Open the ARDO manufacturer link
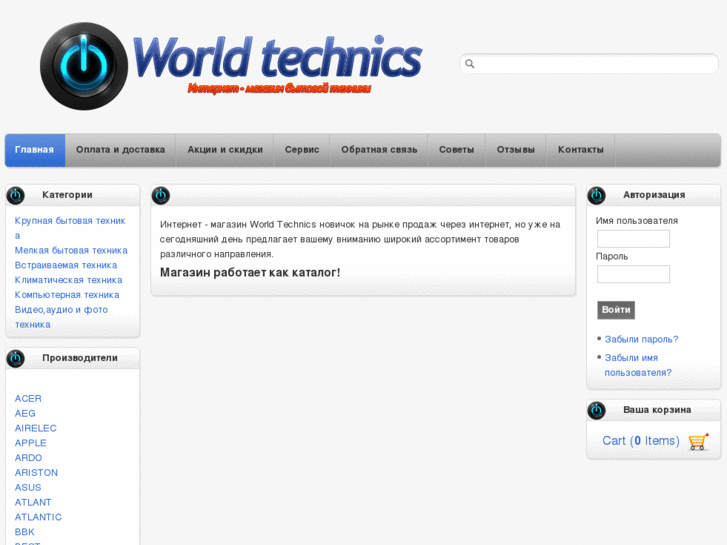This screenshot has width=727, height=545. pyautogui.click(x=28, y=458)
